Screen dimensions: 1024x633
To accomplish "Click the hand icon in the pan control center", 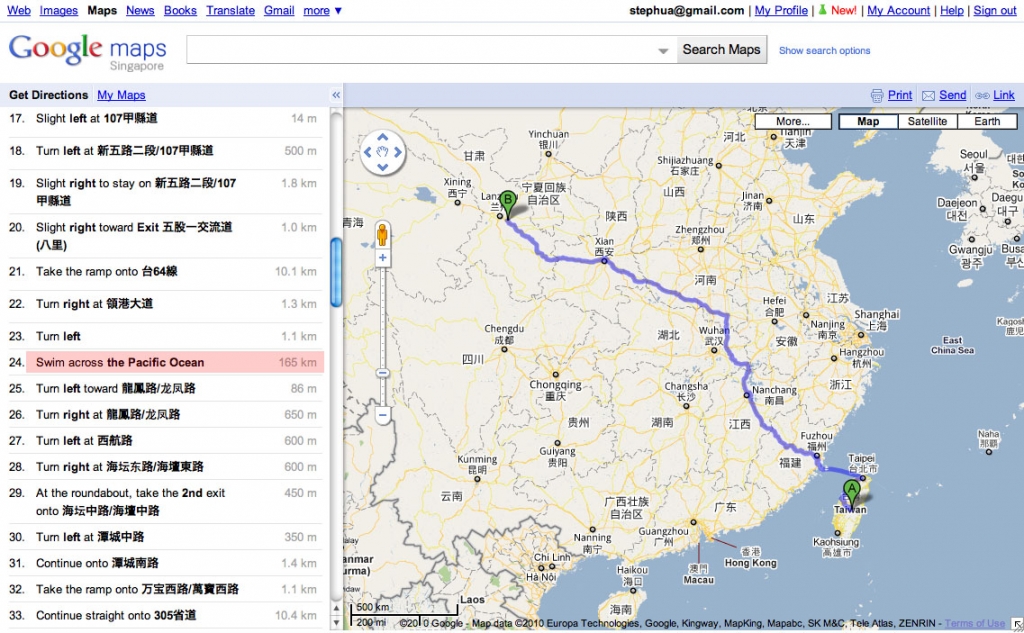I will pyautogui.click(x=383, y=152).
